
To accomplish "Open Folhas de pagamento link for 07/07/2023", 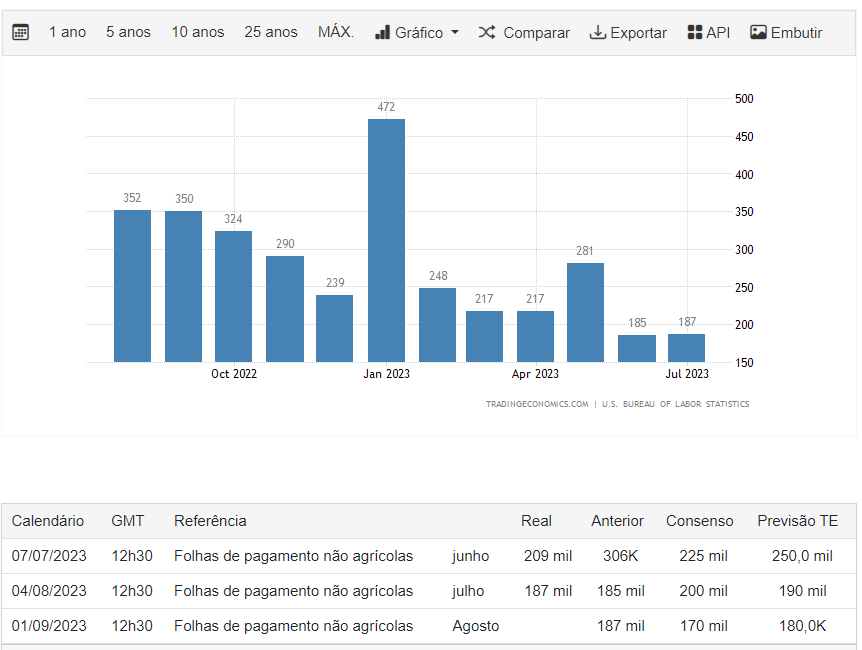I will 293,556.
